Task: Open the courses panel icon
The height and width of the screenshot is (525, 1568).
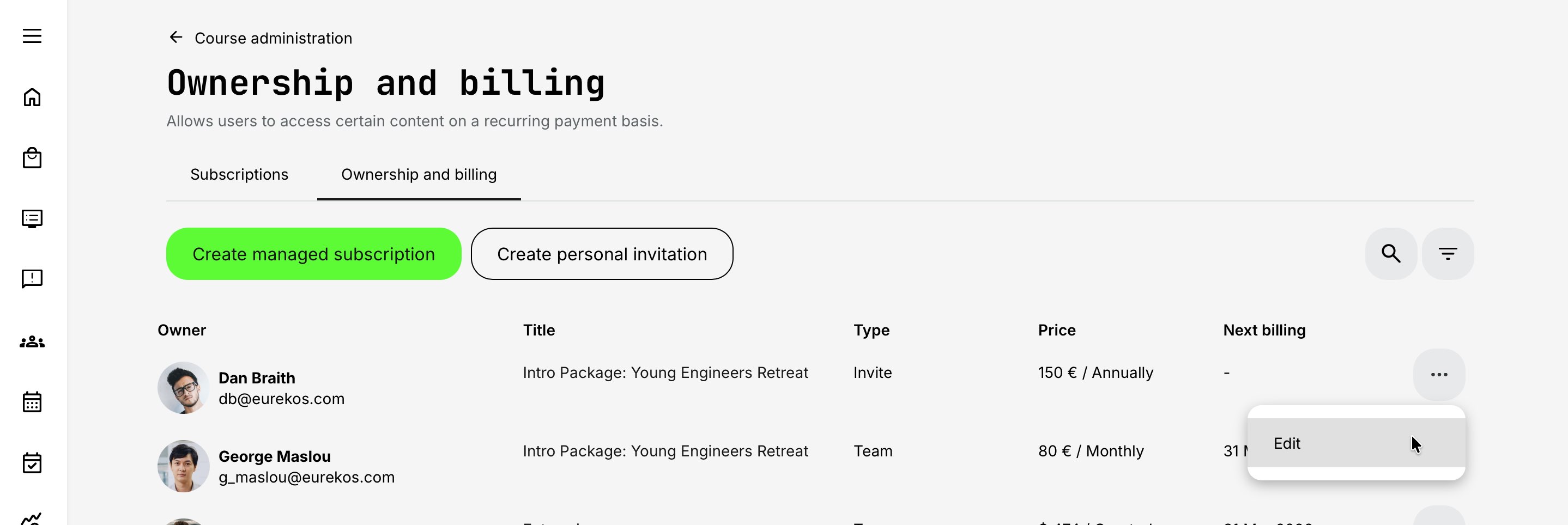Action: tap(31, 218)
